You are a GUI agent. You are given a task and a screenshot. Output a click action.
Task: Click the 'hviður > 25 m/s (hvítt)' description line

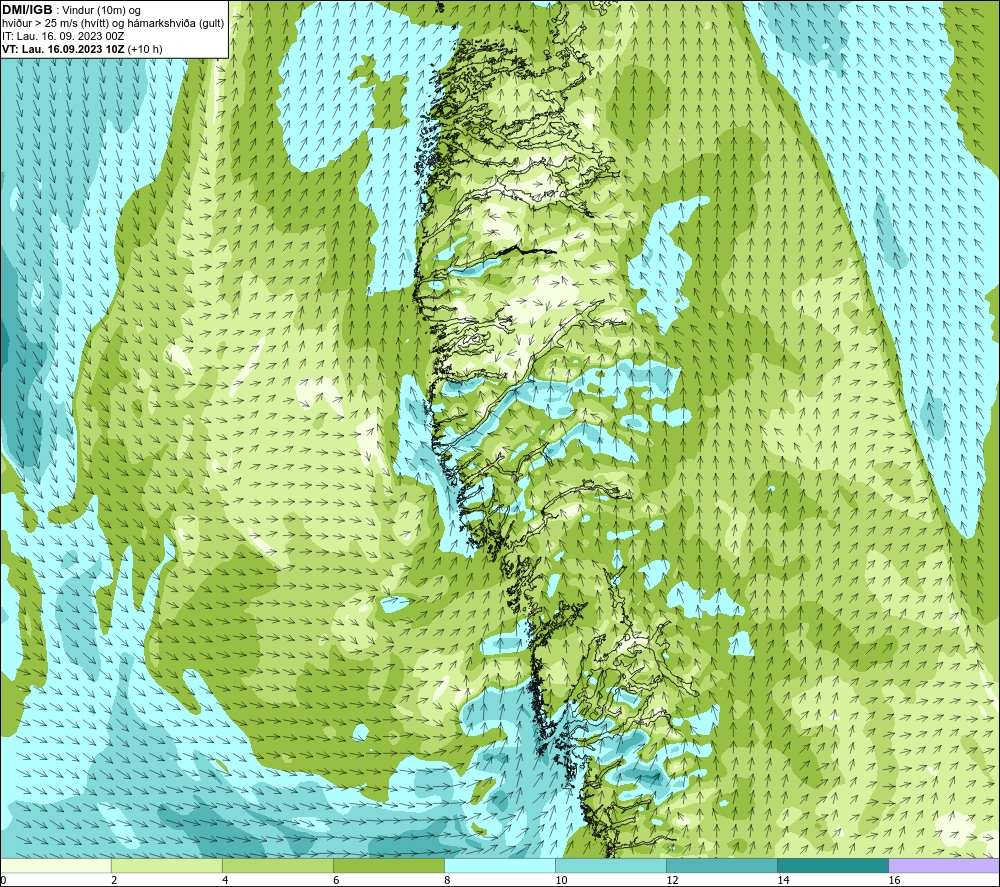pos(113,24)
